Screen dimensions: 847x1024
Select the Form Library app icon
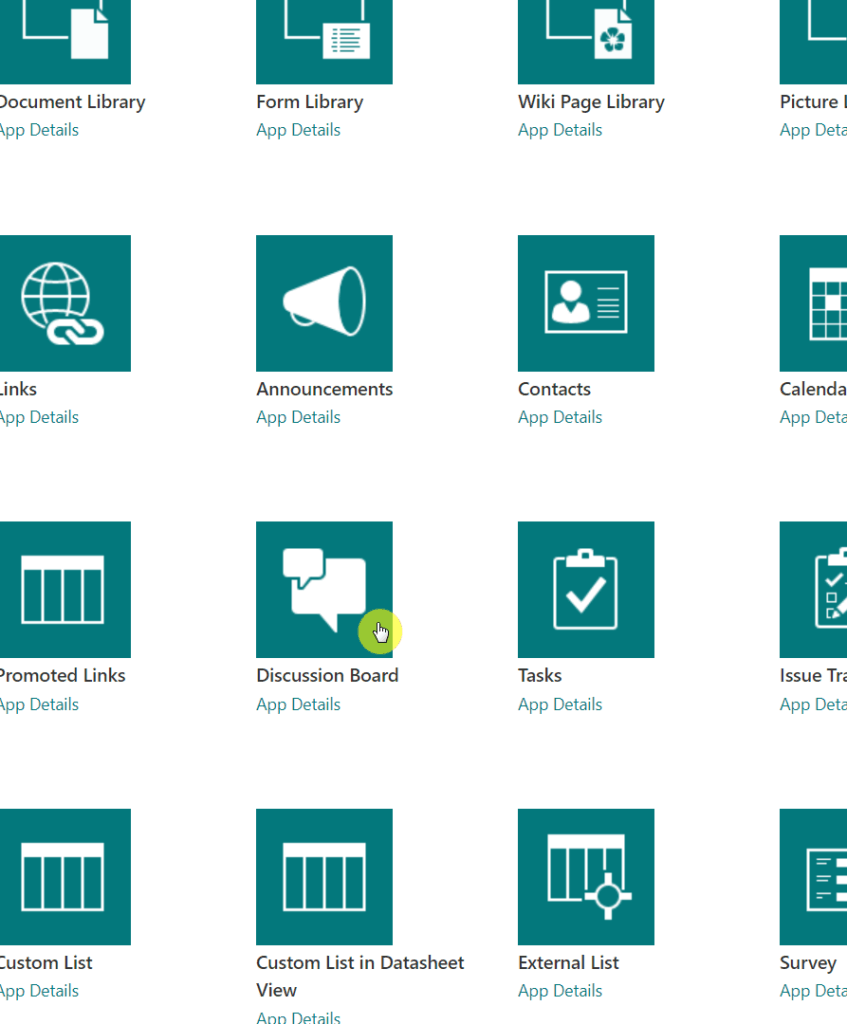[x=324, y=42]
